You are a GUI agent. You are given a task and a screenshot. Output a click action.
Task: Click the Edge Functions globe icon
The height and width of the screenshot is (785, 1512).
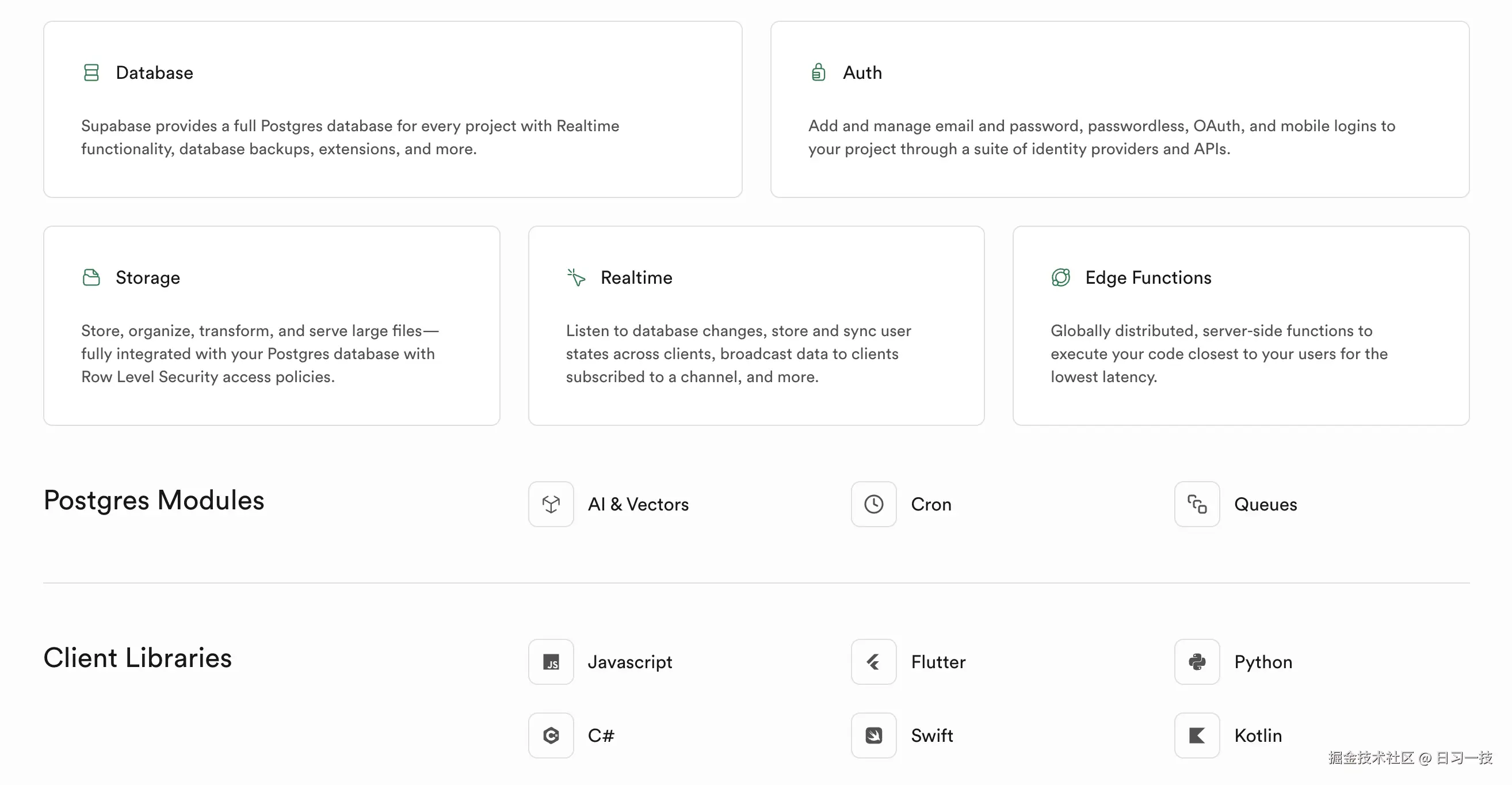click(x=1060, y=278)
